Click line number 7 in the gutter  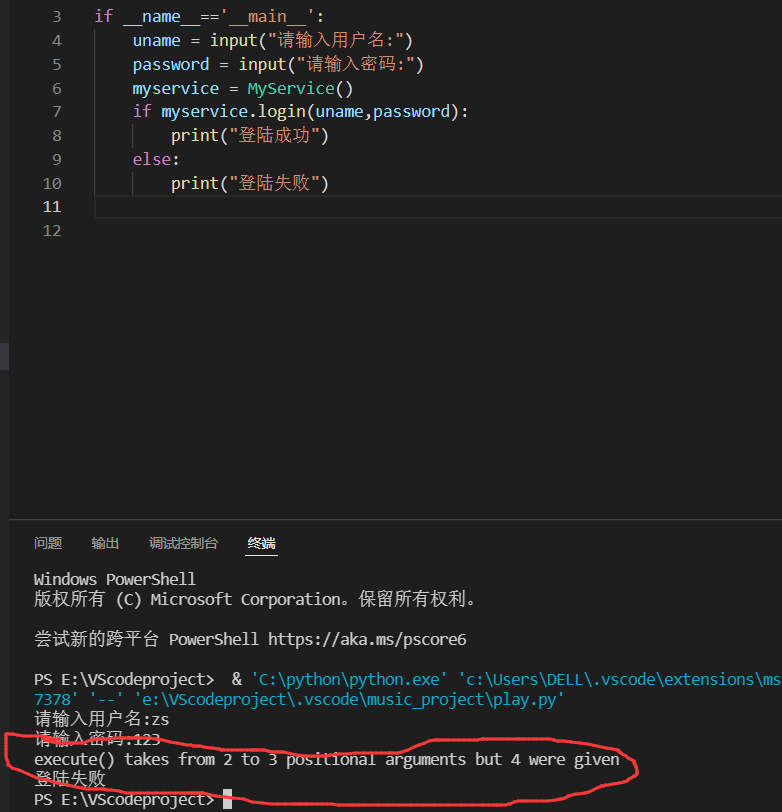point(56,111)
